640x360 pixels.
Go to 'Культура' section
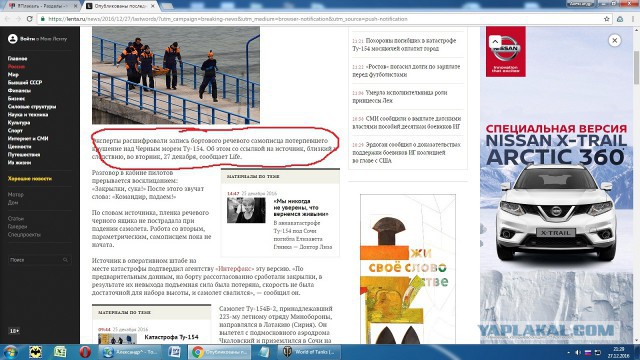(x=19, y=122)
